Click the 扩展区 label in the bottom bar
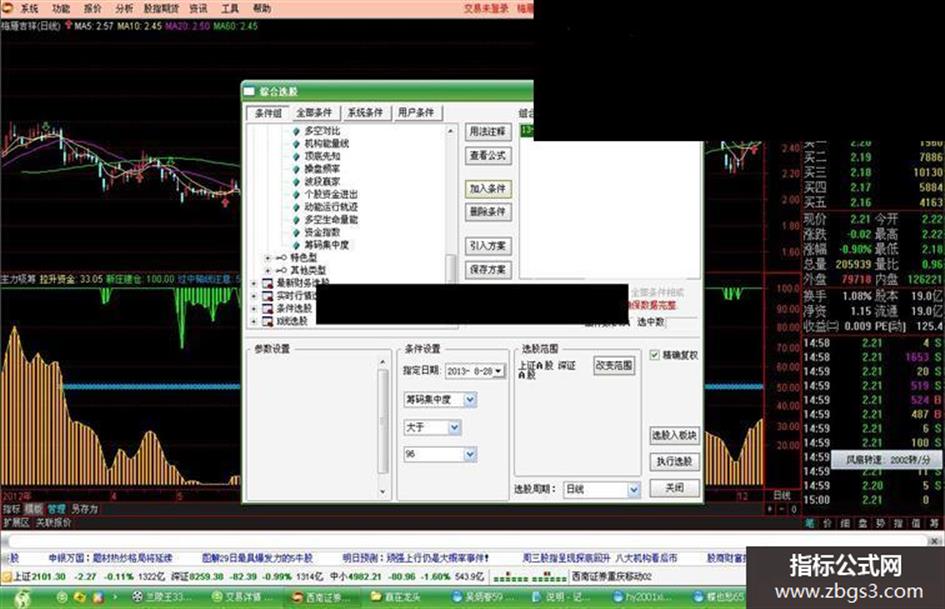Image resolution: width=945 pixels, height=609 pixels. [x=16, y=522]
